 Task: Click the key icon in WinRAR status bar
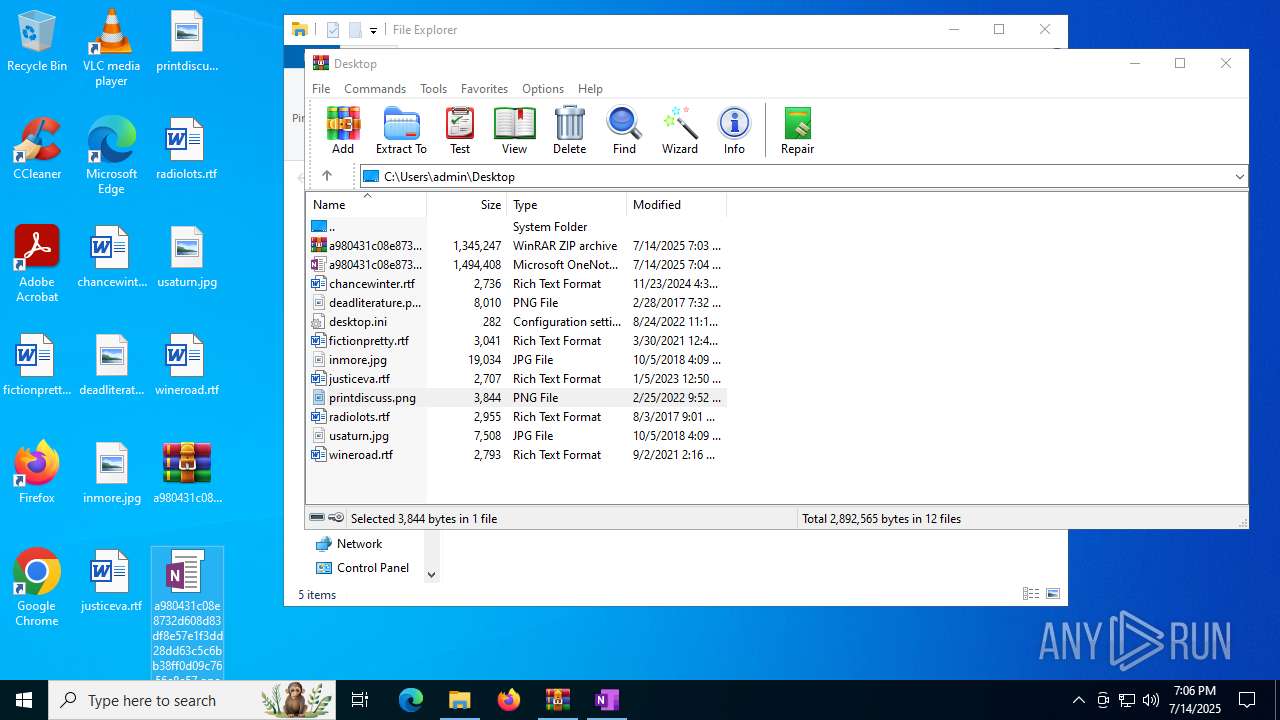coord(336,518)
